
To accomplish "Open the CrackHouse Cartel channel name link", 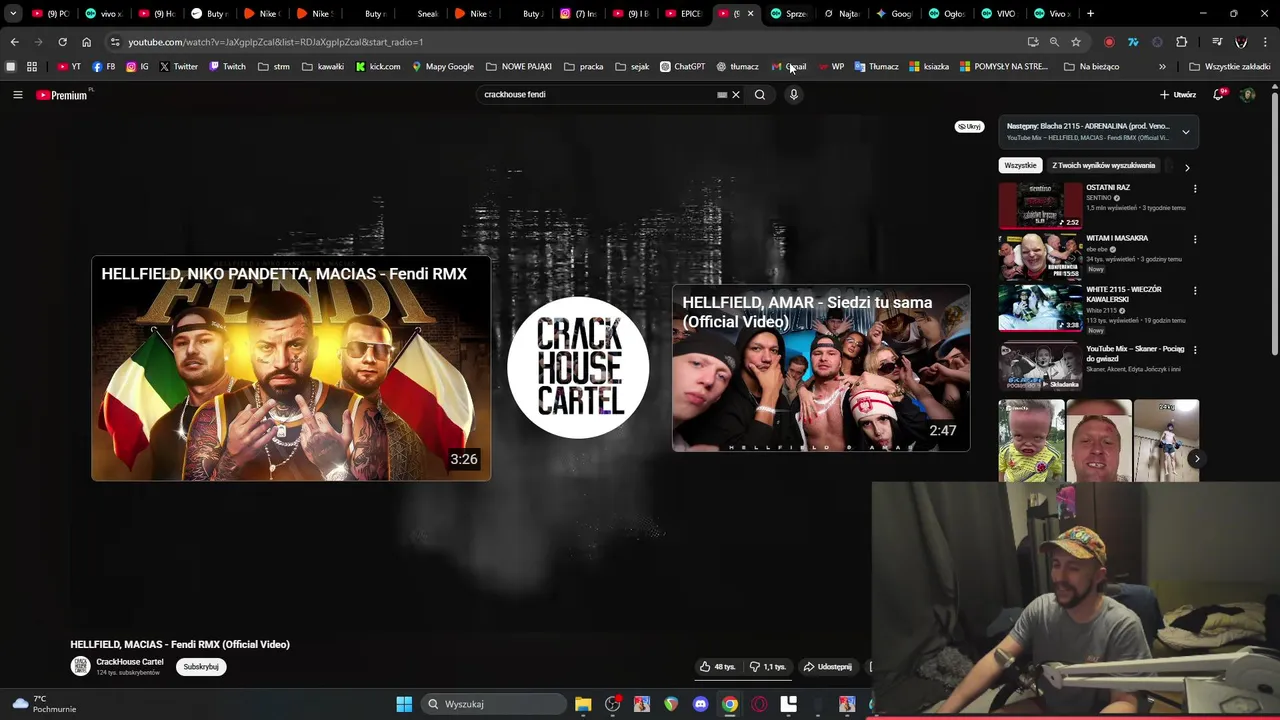I will 129,662.
